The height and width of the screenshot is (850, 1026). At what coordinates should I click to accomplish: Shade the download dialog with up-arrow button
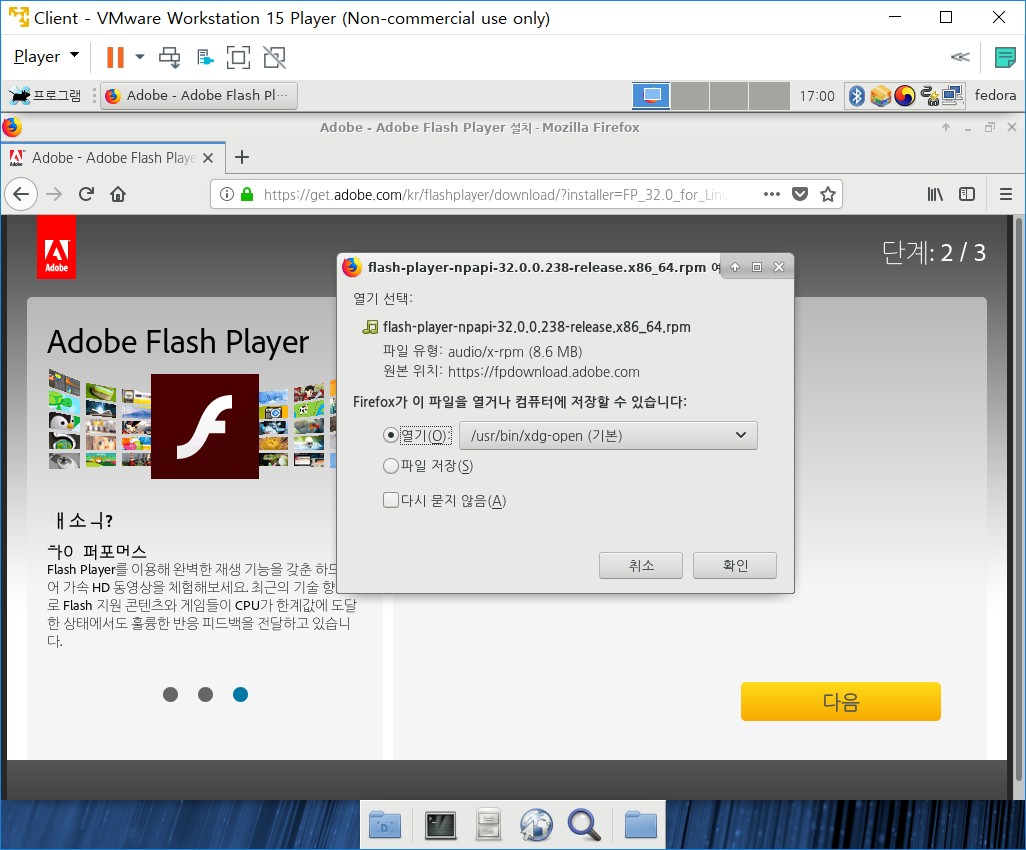(x=735, y=267)
